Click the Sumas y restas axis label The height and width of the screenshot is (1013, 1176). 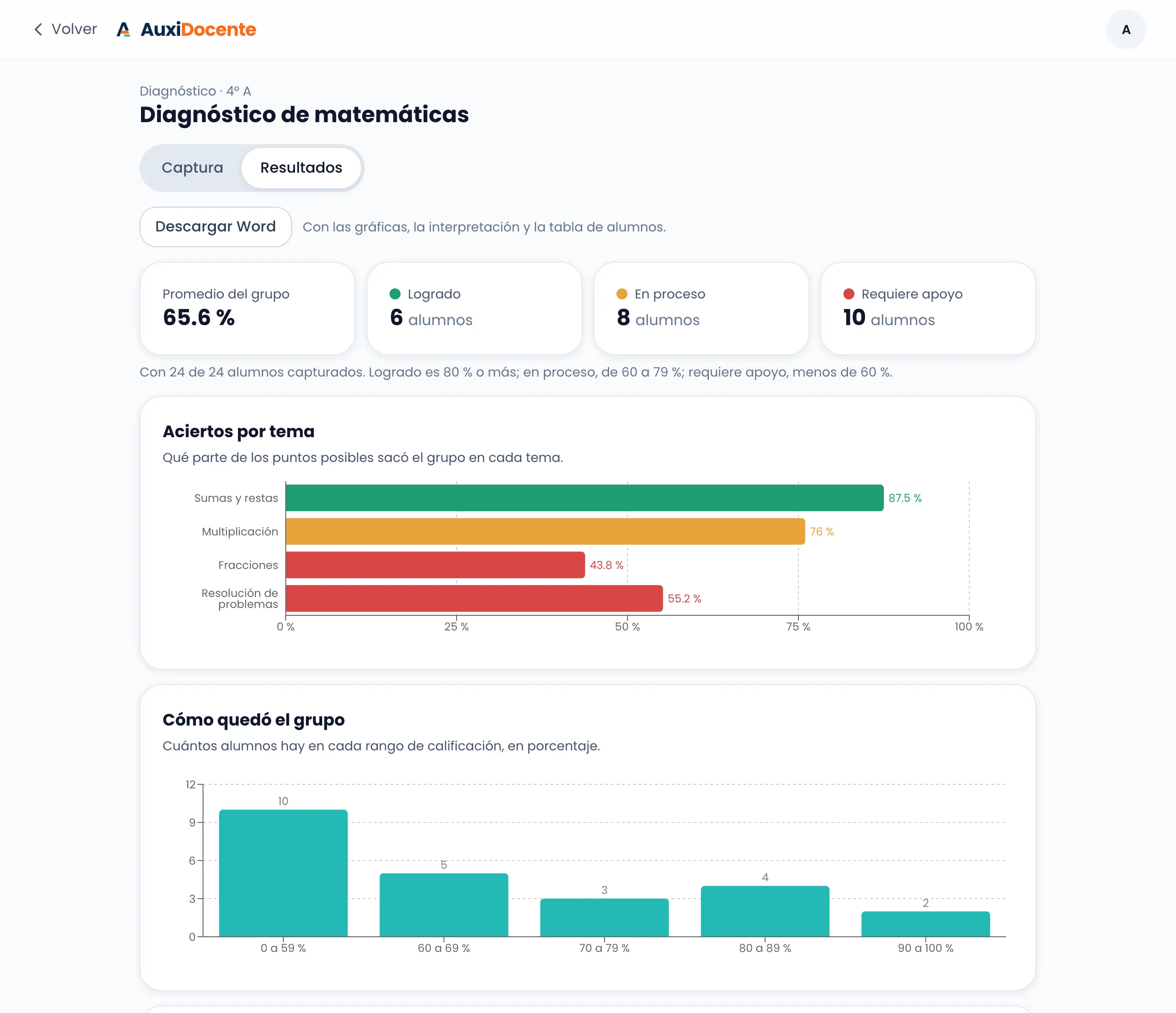tap(236, 498)
